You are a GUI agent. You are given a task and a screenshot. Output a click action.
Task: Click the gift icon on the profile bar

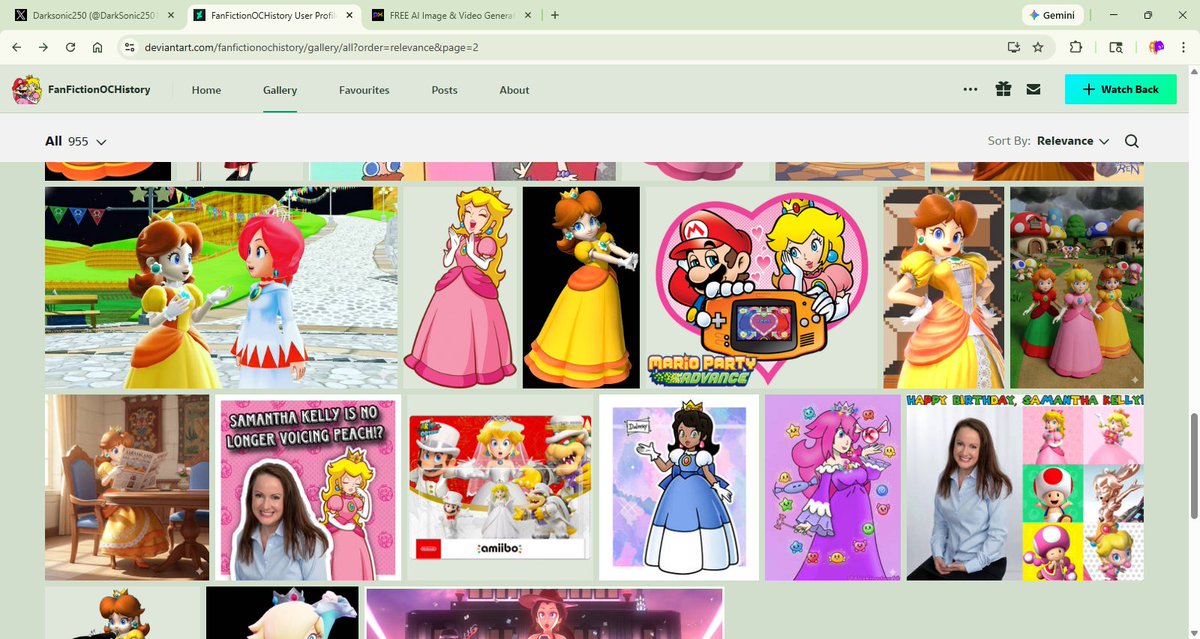[x=1003, y=89]
